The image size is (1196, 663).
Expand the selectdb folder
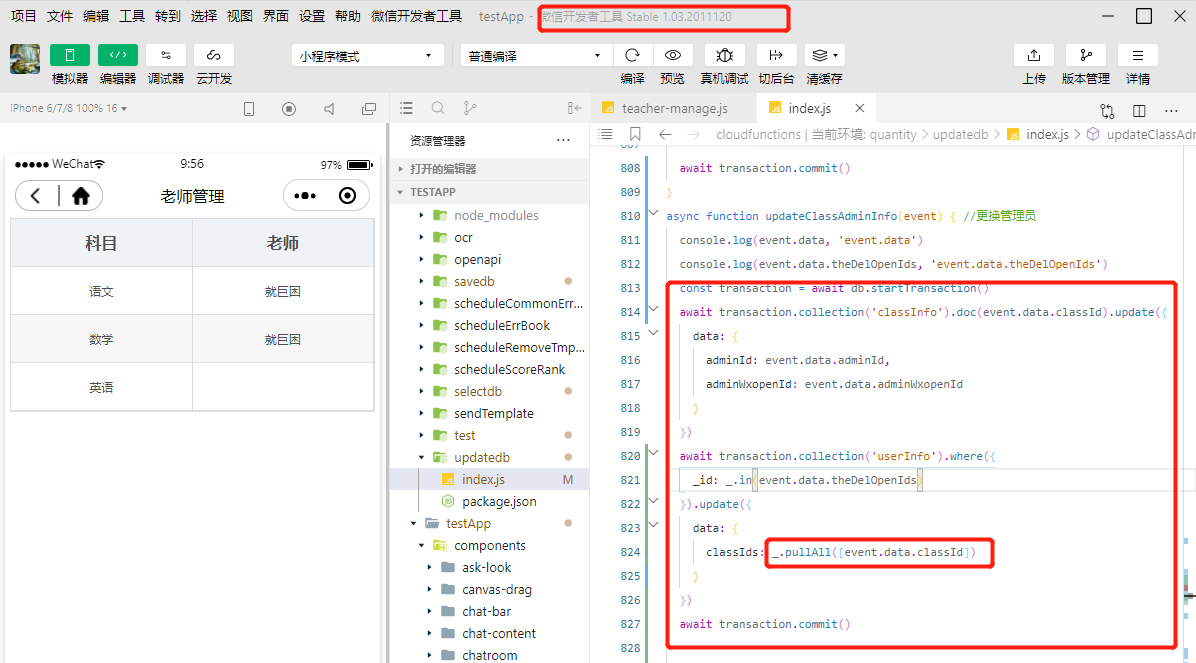point(490,392)
